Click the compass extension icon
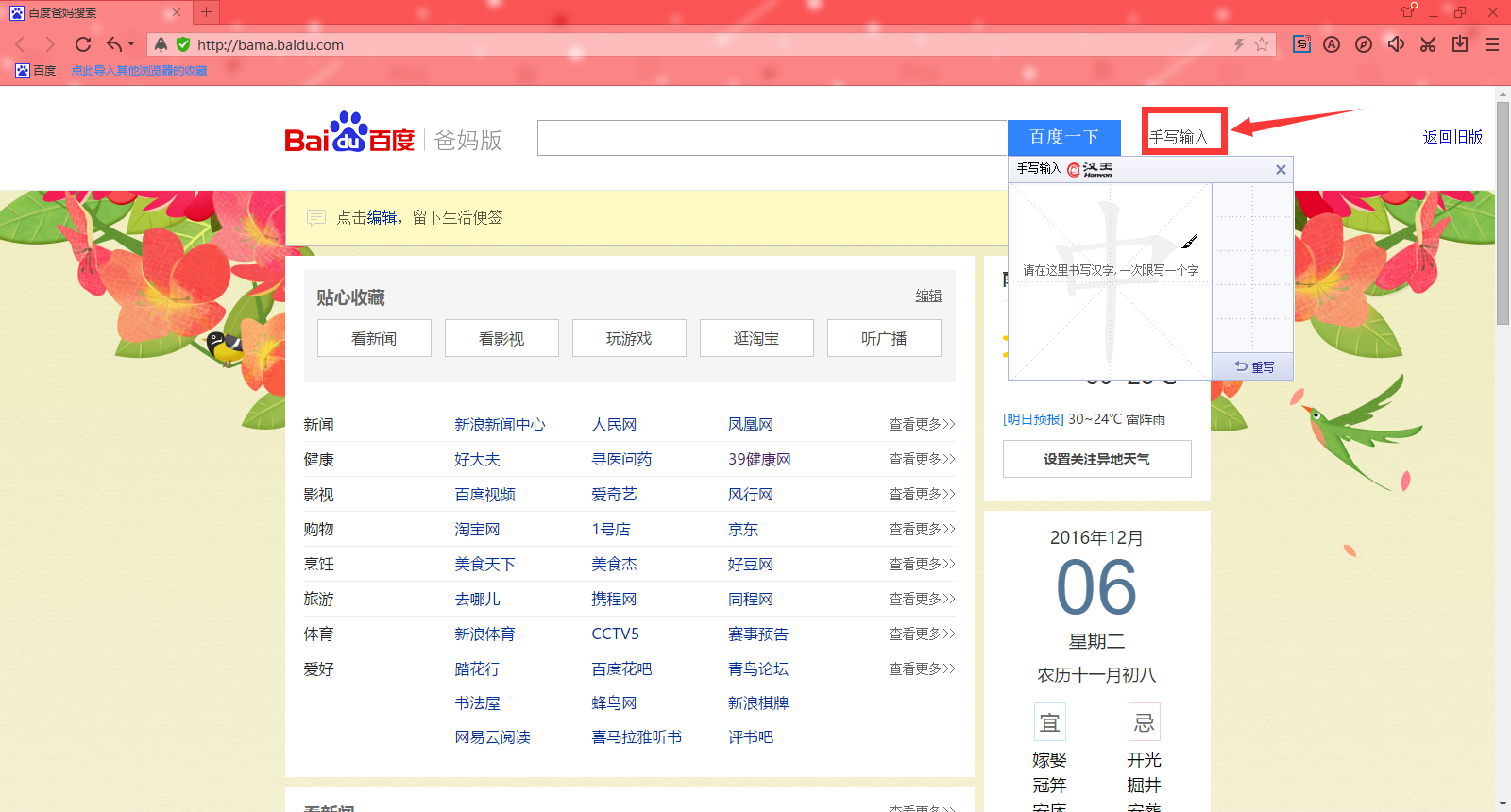The width and height of the screenshot is (1511, 812). (x=1364, y=44)
